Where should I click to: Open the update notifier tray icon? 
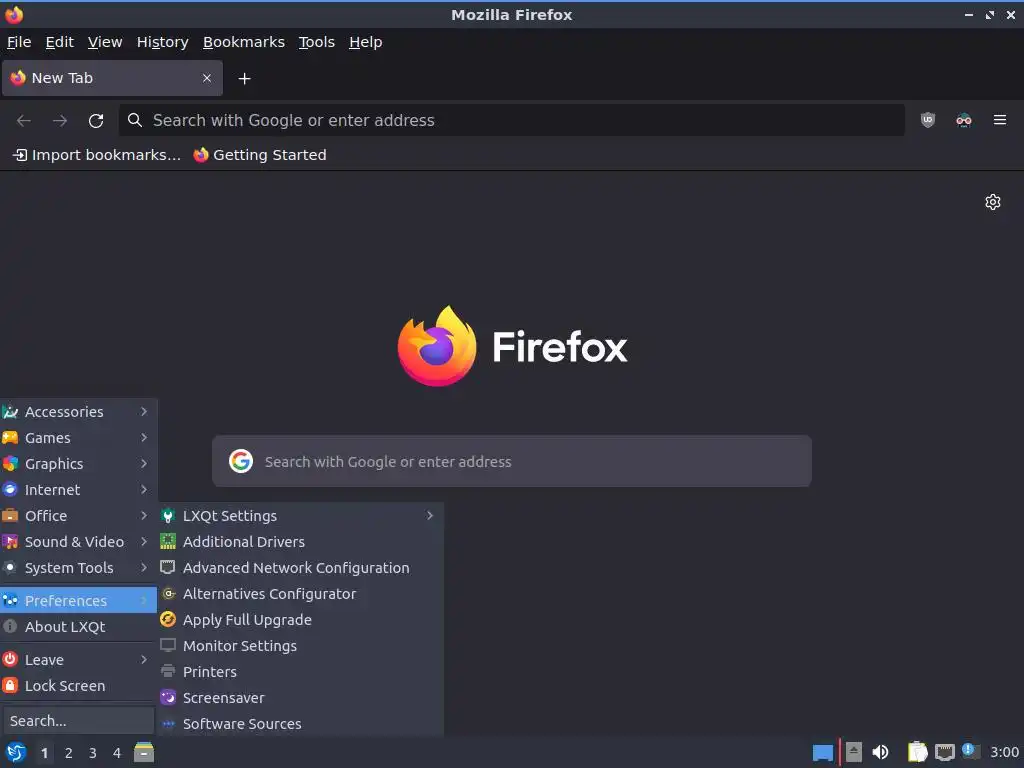click(971, 751)
